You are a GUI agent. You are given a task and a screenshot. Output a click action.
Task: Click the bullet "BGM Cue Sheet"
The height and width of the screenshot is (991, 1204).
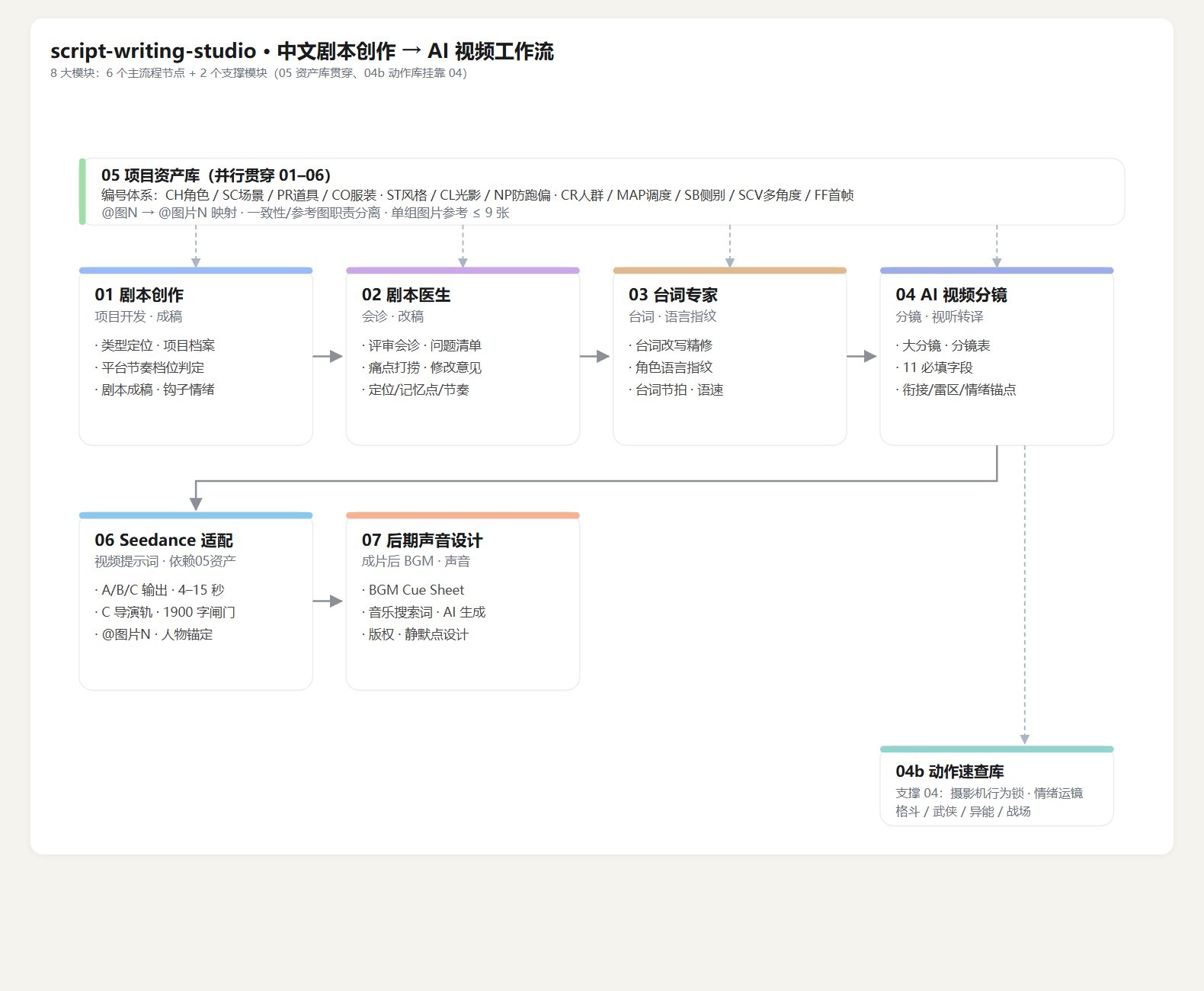413,590
